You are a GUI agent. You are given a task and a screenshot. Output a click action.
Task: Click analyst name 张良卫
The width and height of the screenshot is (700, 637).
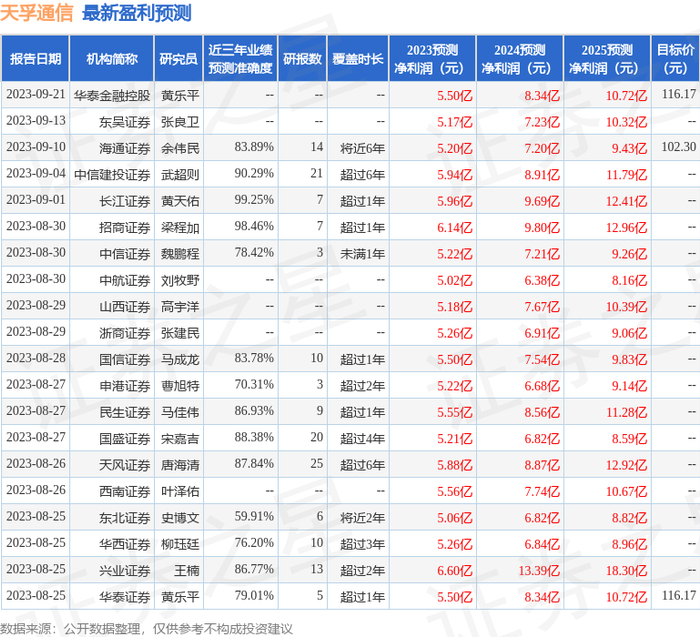(180, 122)
